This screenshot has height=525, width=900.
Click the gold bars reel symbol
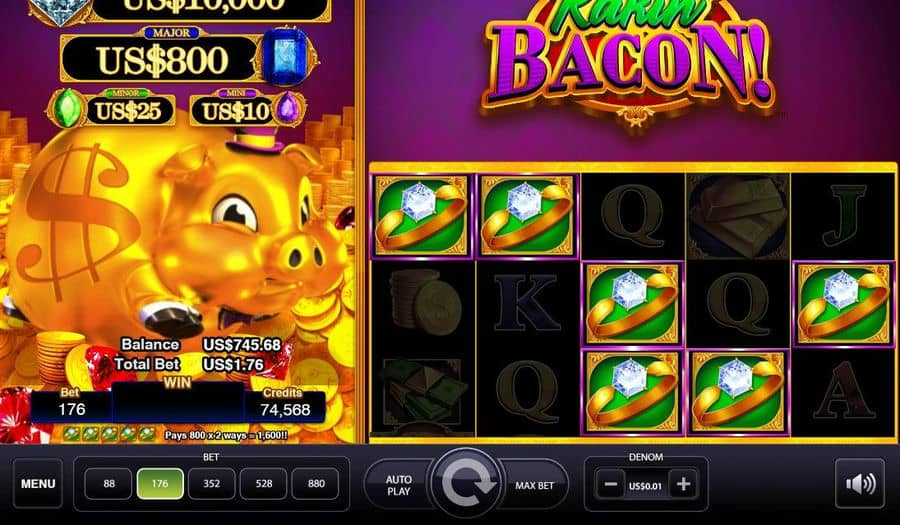pyautogui.click(x=738, y=215)
